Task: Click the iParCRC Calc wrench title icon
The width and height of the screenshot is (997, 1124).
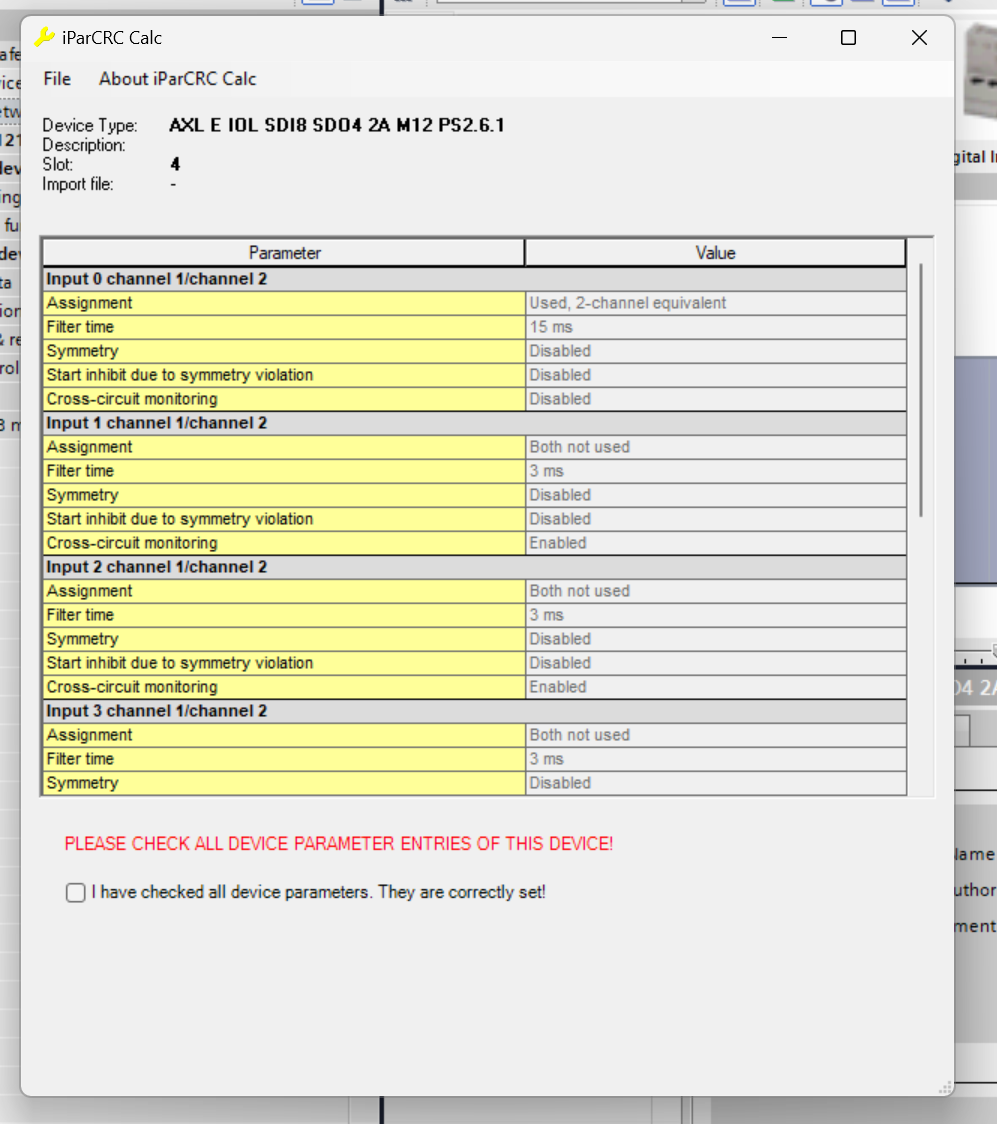Action: pos(44,37)
